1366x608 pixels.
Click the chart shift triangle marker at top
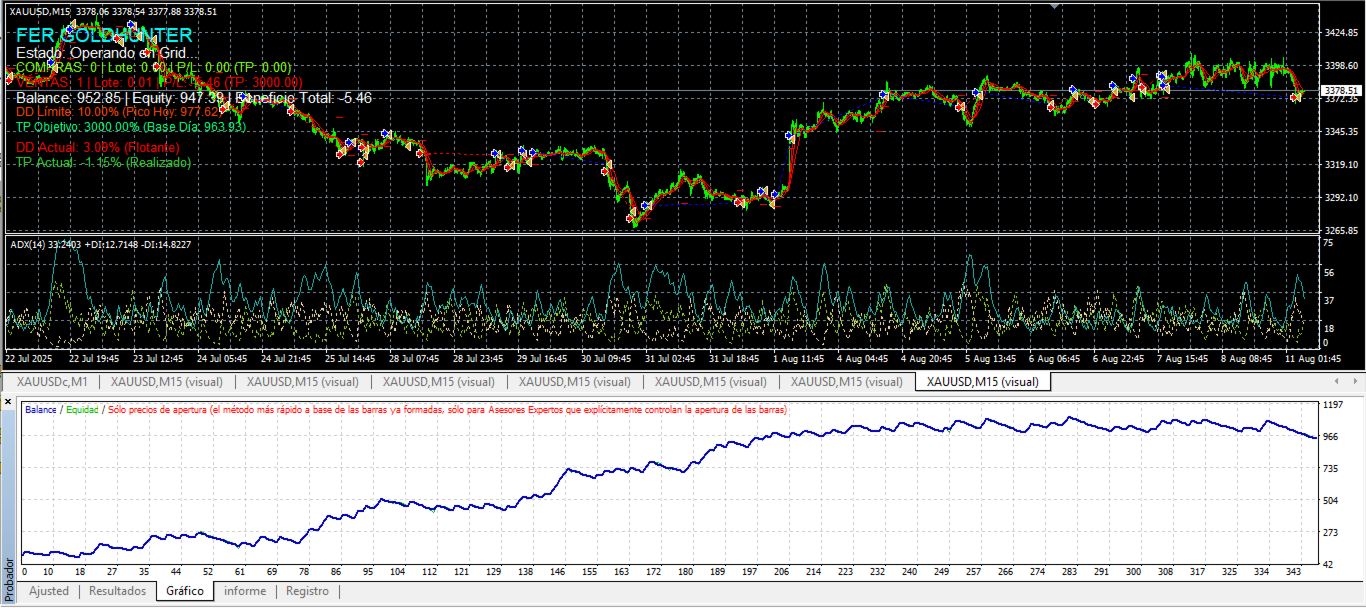point(1053,6)
